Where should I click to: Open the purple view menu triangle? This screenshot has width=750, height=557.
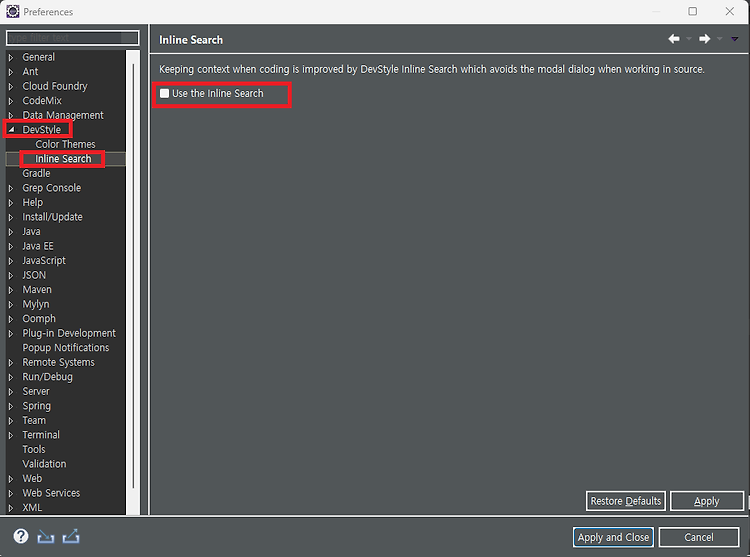(x=734, y=39)
